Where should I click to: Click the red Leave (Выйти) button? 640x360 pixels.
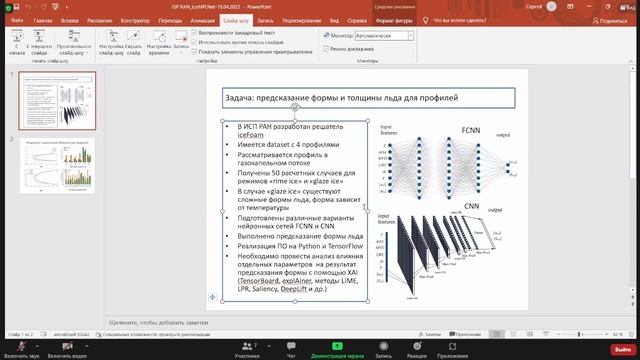pyautogui.click(x=622, y=349)
